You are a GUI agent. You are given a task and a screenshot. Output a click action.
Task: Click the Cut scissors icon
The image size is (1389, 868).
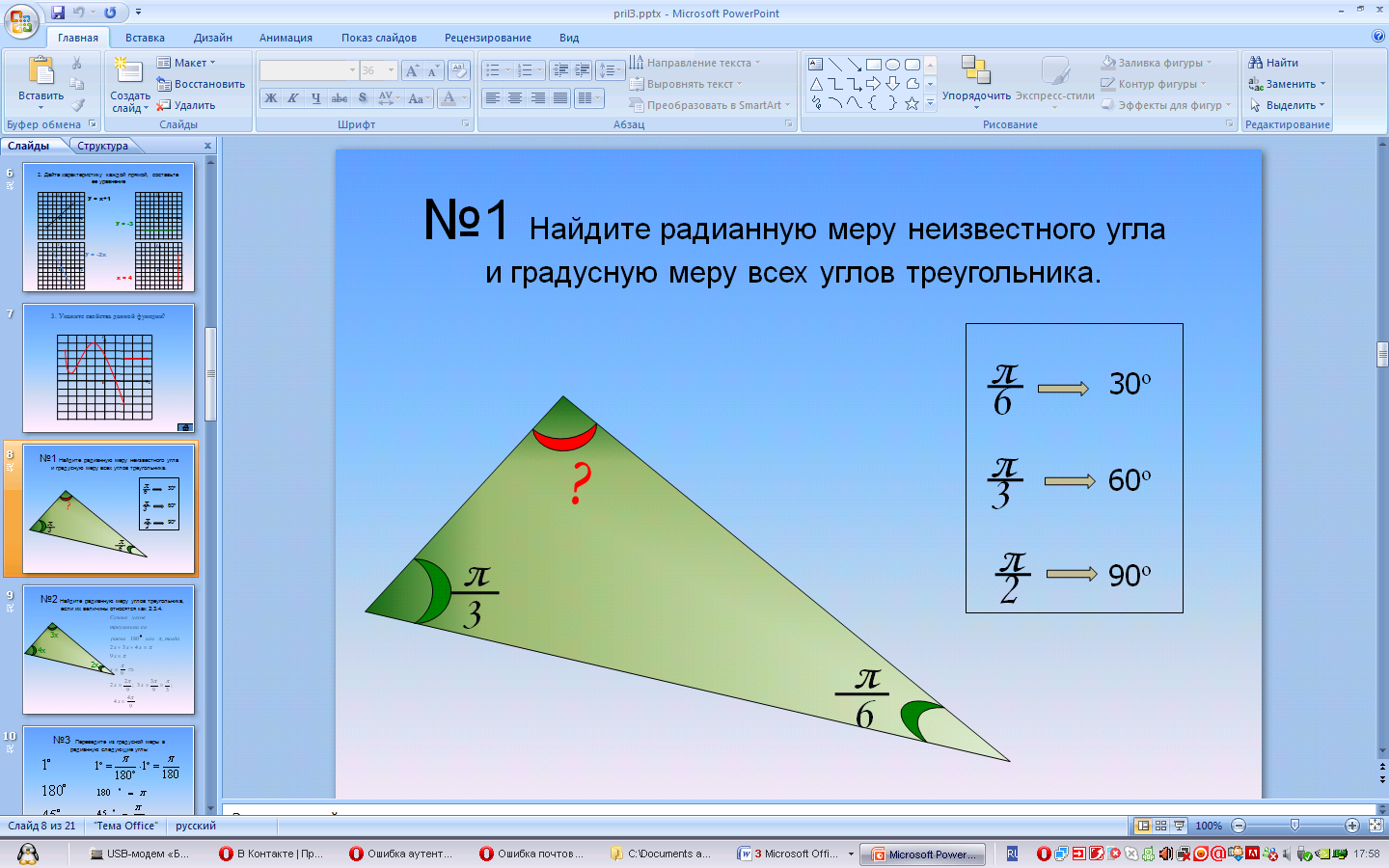click(77, 64)
